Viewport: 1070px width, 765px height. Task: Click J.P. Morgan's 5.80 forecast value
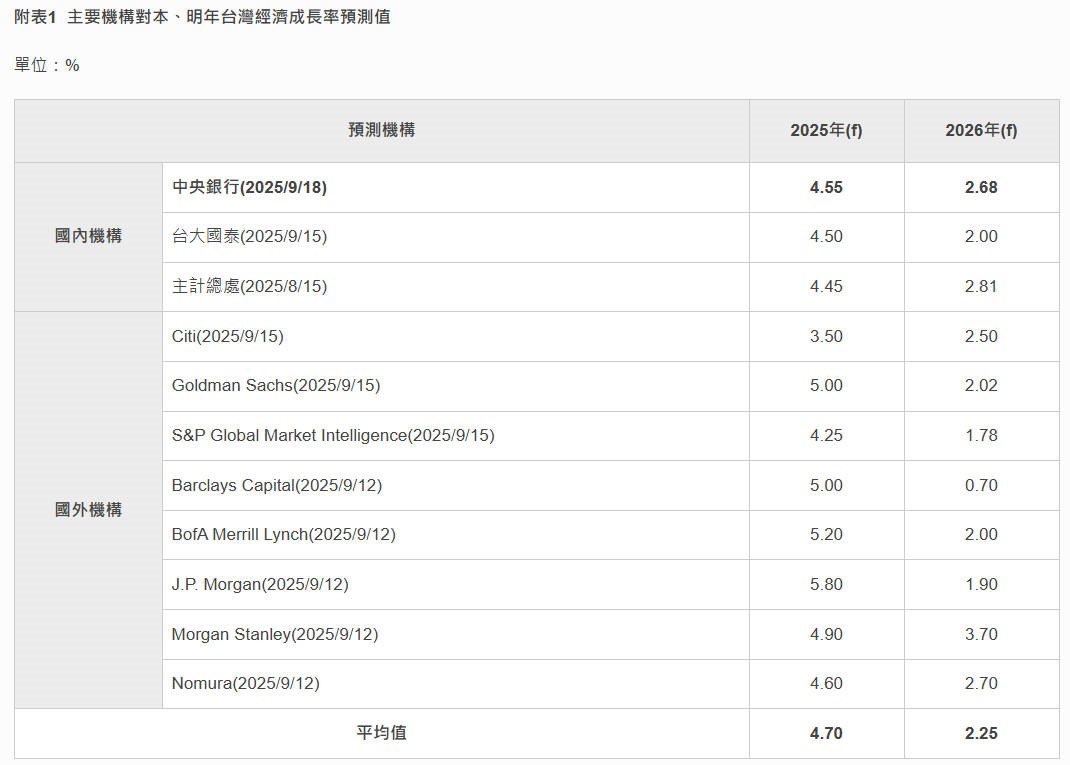point(826,585)
